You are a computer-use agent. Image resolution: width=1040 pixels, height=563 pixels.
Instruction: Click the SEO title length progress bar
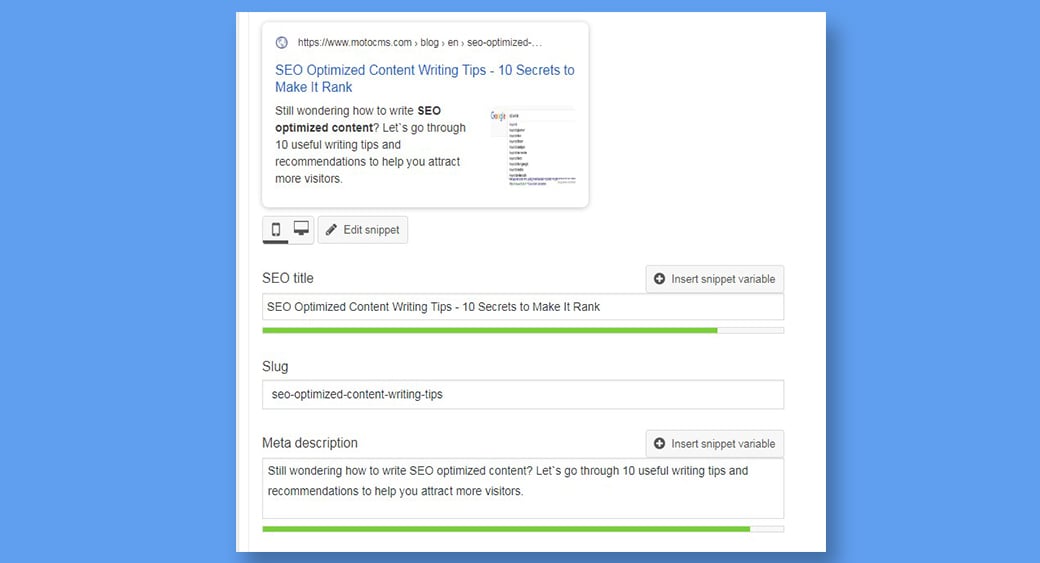point(522,330)
